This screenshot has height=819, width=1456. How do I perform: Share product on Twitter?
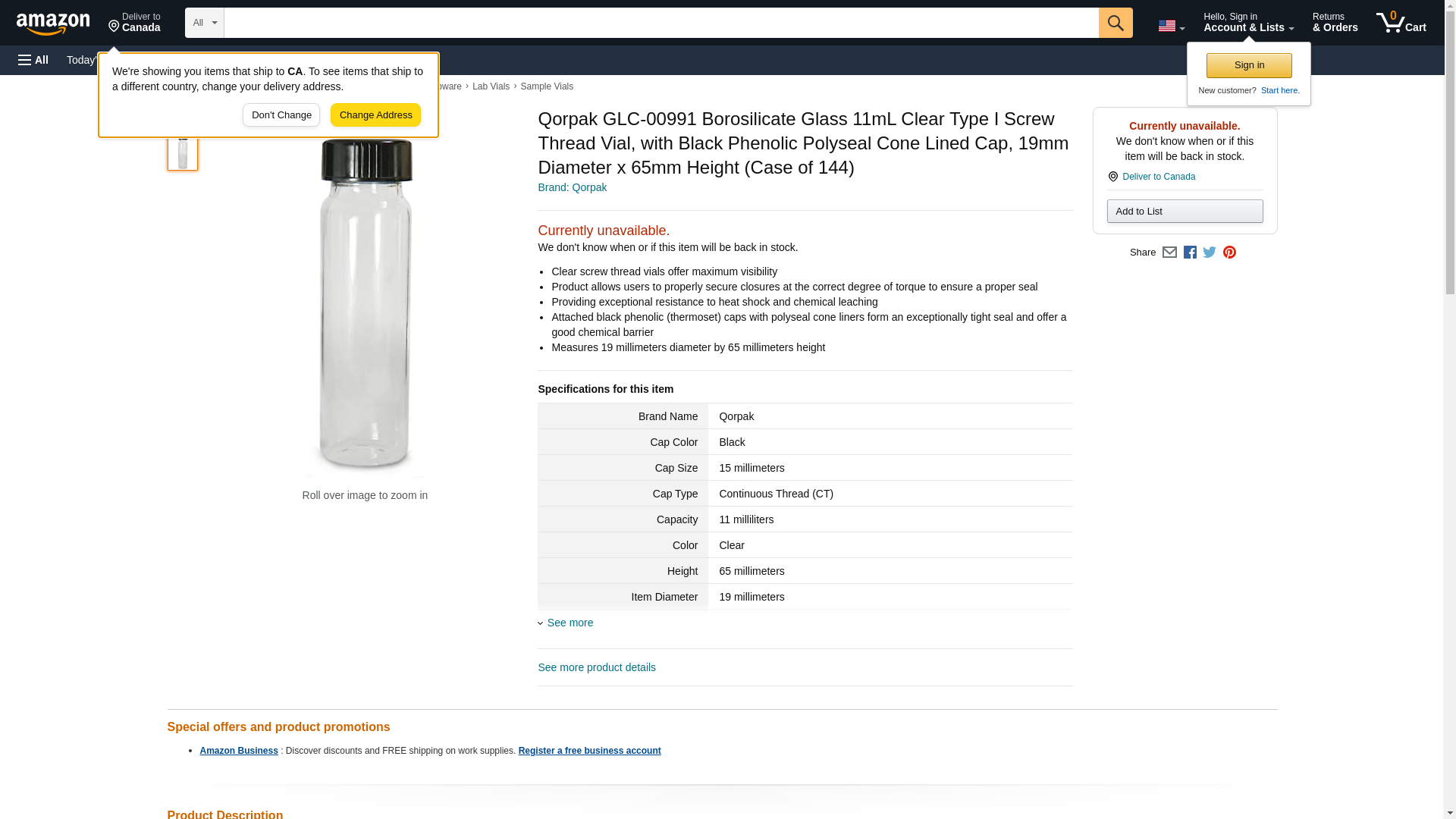1210,253
